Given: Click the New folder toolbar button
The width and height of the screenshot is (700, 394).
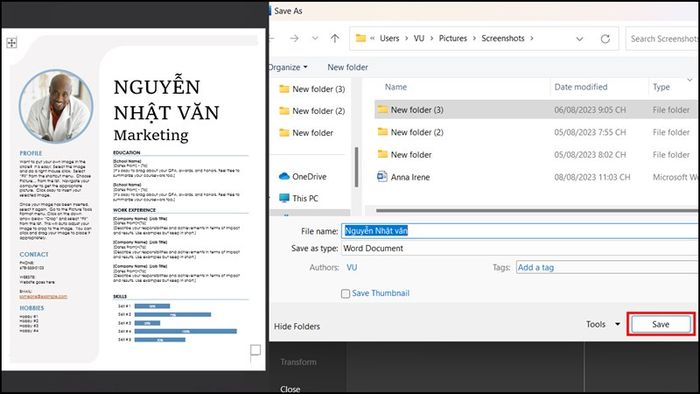Looking at the screenshot, I should 348,67.
